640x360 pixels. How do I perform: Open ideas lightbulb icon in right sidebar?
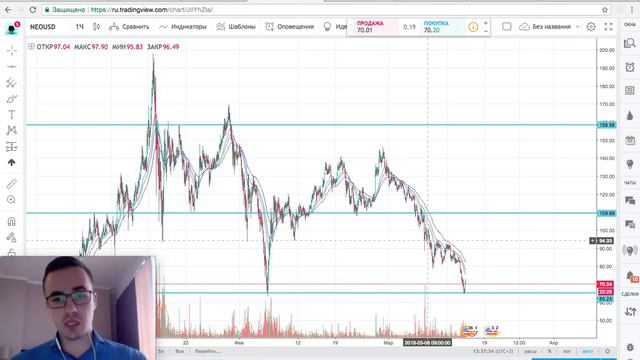point(630,164)
